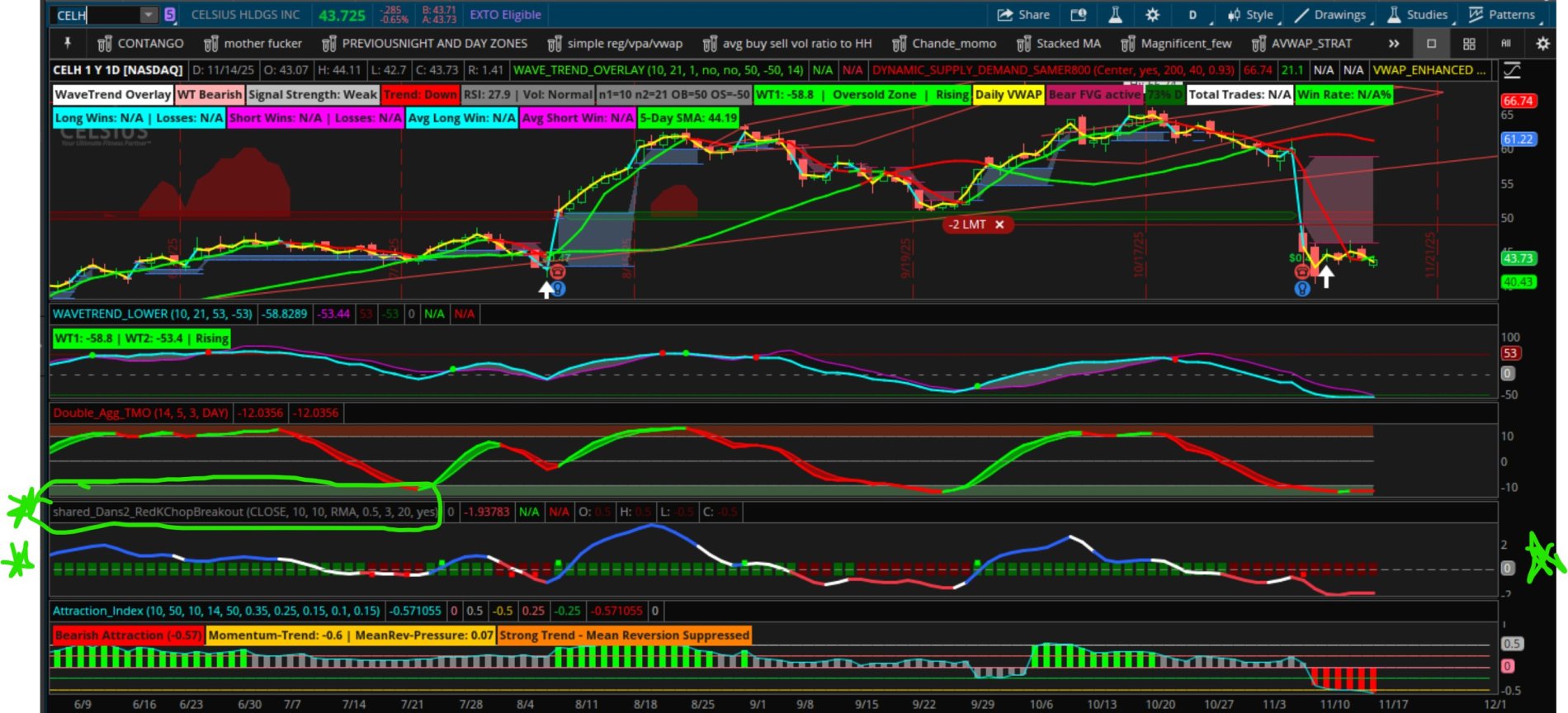The image size is (1568, 713).
Task: Click the purple S symbol-link badge
Action: [x=170, y=15]
